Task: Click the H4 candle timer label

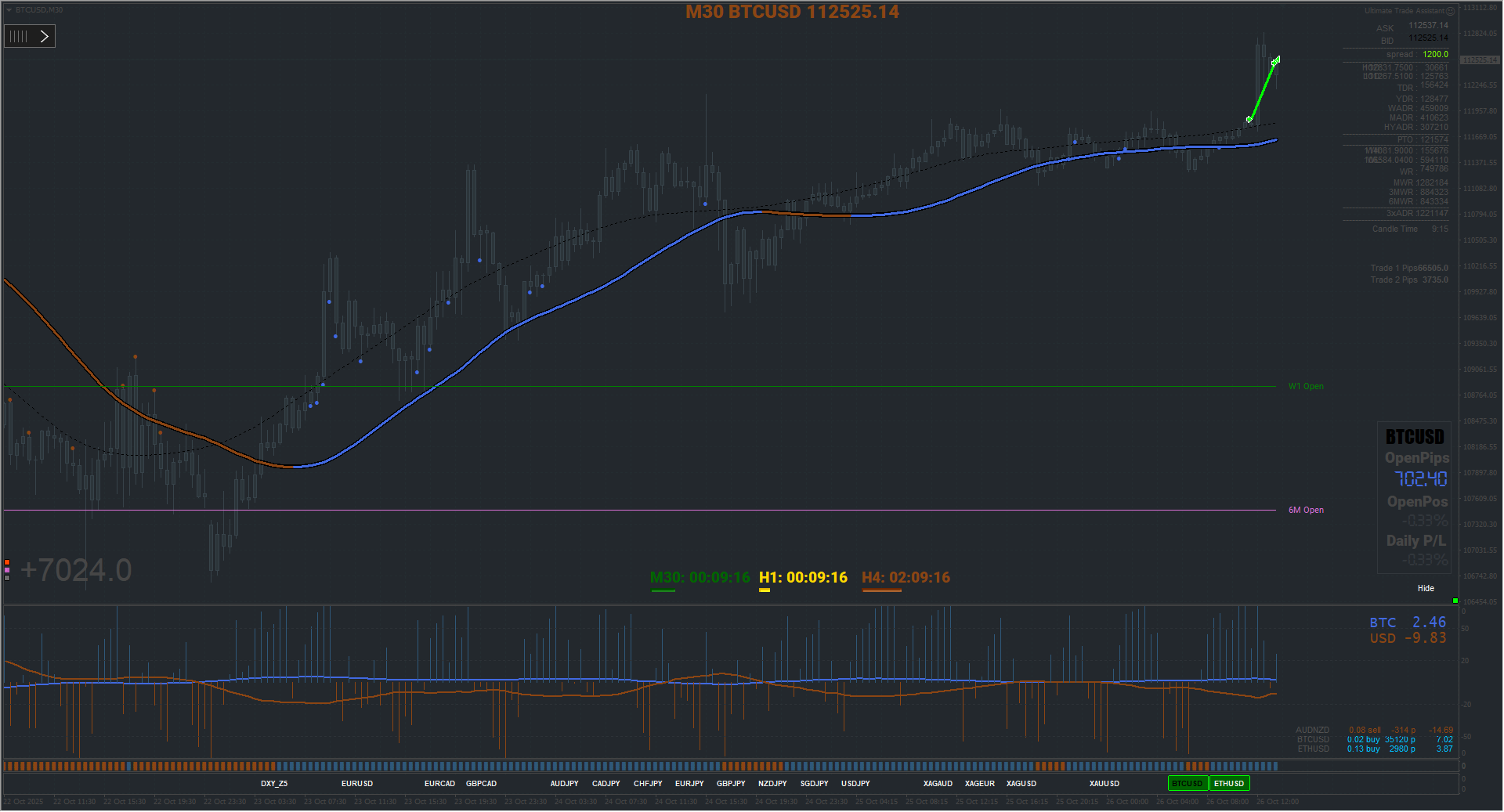Action: [906, 578]
